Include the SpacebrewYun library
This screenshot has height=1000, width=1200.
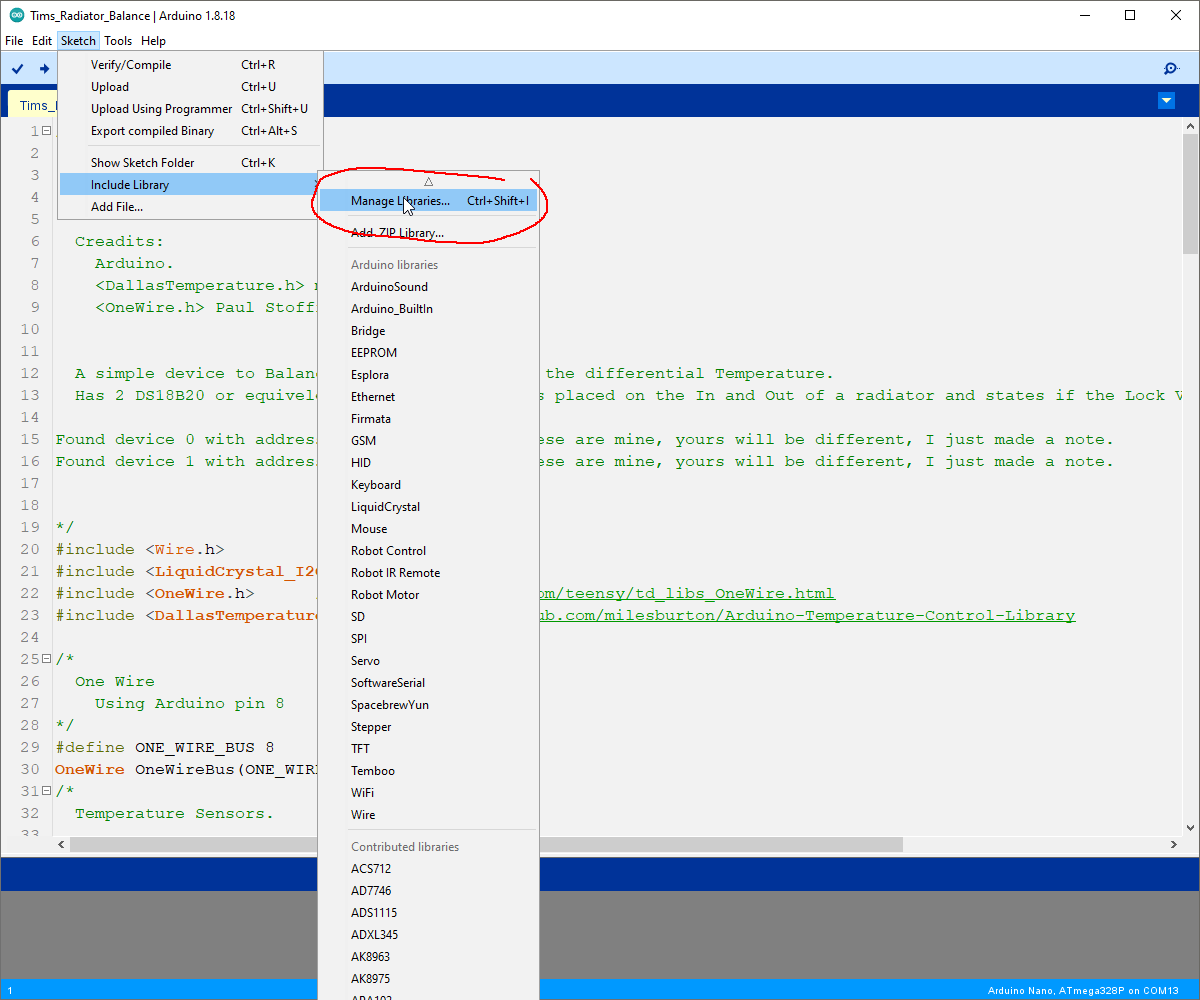[x=428, y=705]
